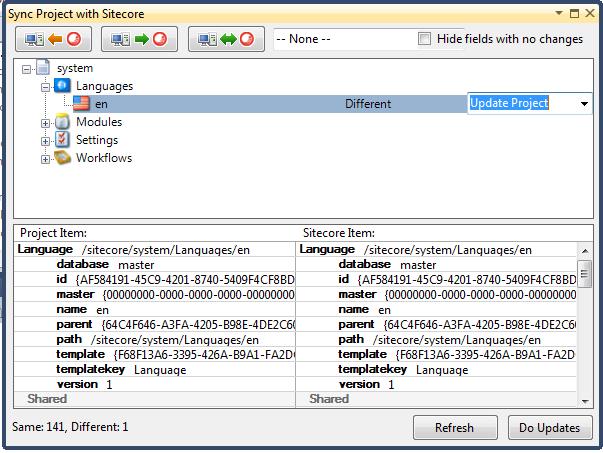Expand the Workflows tree node
The image size is (603, 453).
coord(45,159)
